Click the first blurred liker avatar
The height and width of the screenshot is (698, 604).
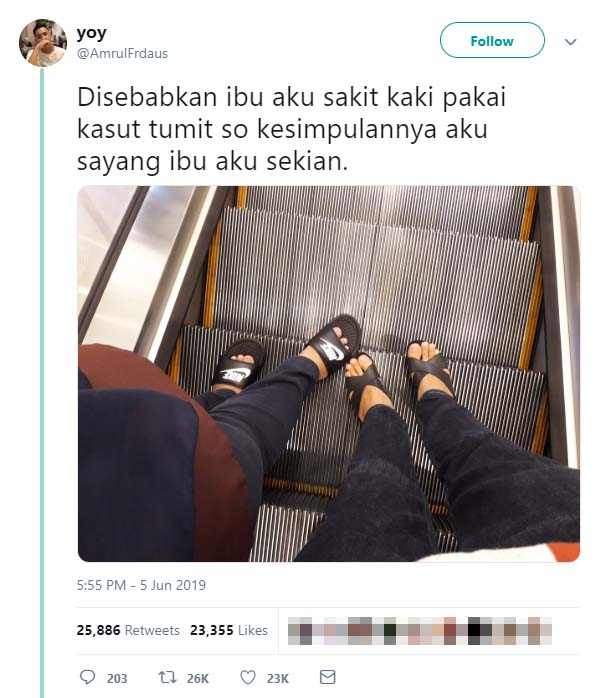[x=300, y=631]
